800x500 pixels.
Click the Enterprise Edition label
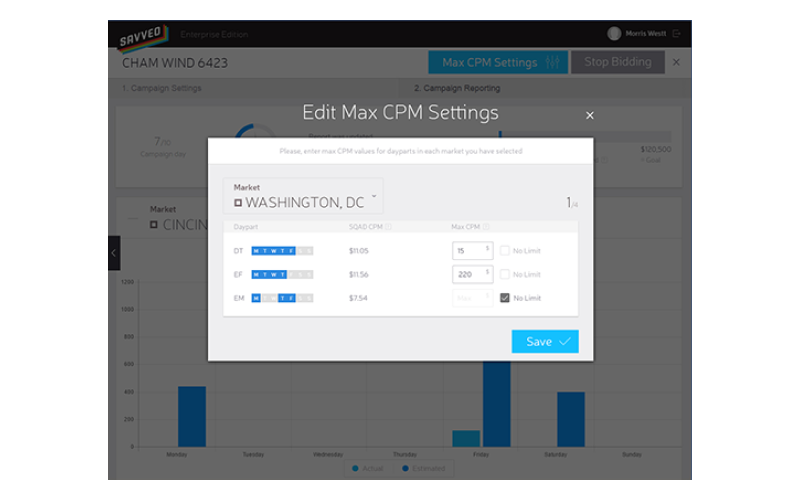point(214,35)
